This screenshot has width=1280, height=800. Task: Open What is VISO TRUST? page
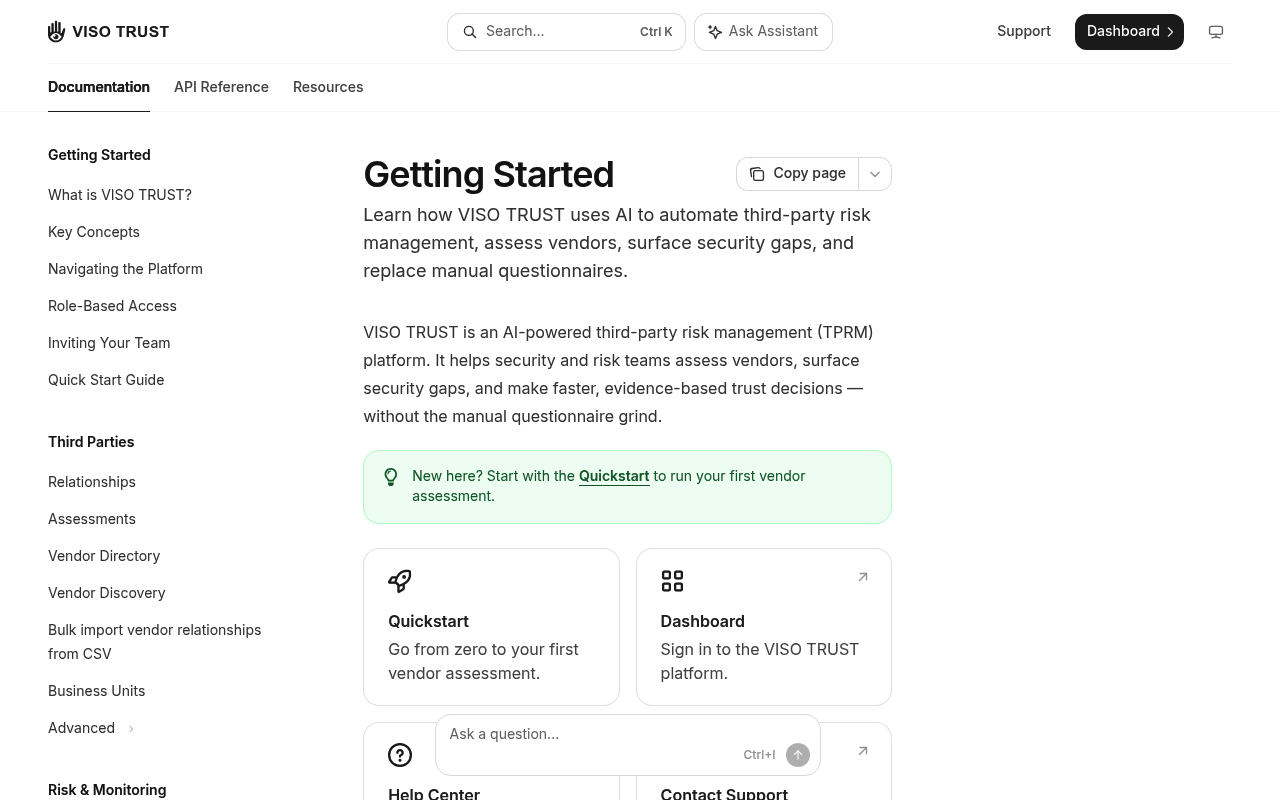(x=120, y=195)
